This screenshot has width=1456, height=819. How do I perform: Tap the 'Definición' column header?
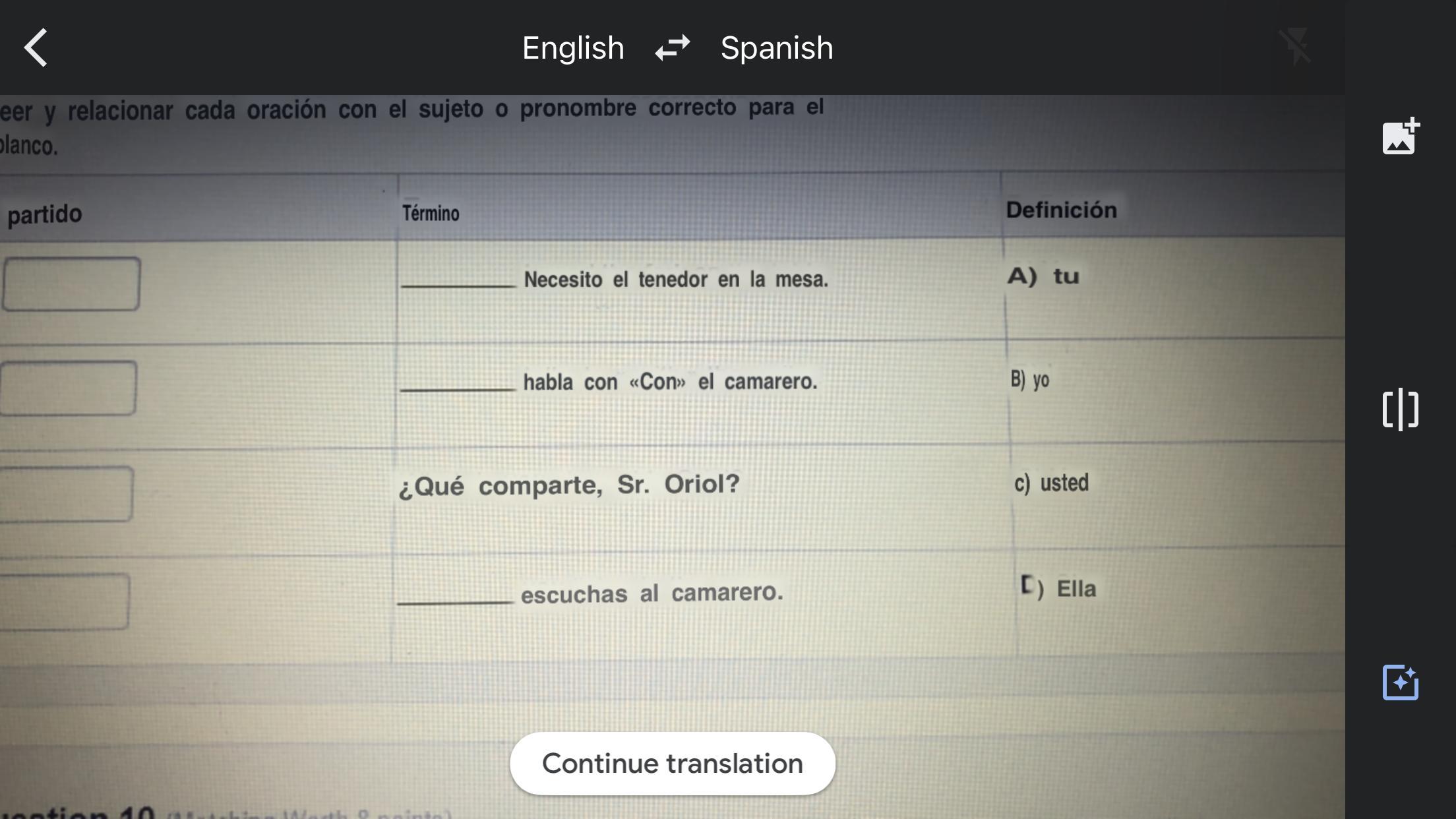(1061, 210)
